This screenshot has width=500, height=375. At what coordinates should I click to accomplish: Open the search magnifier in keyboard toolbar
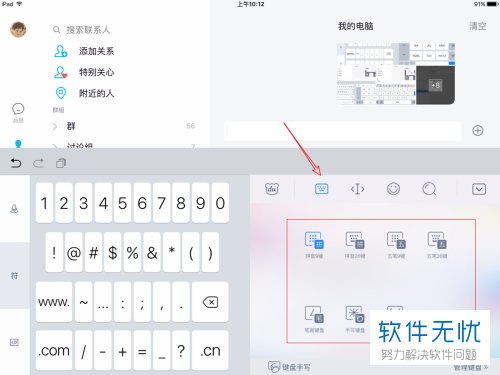tap(429, 189)
